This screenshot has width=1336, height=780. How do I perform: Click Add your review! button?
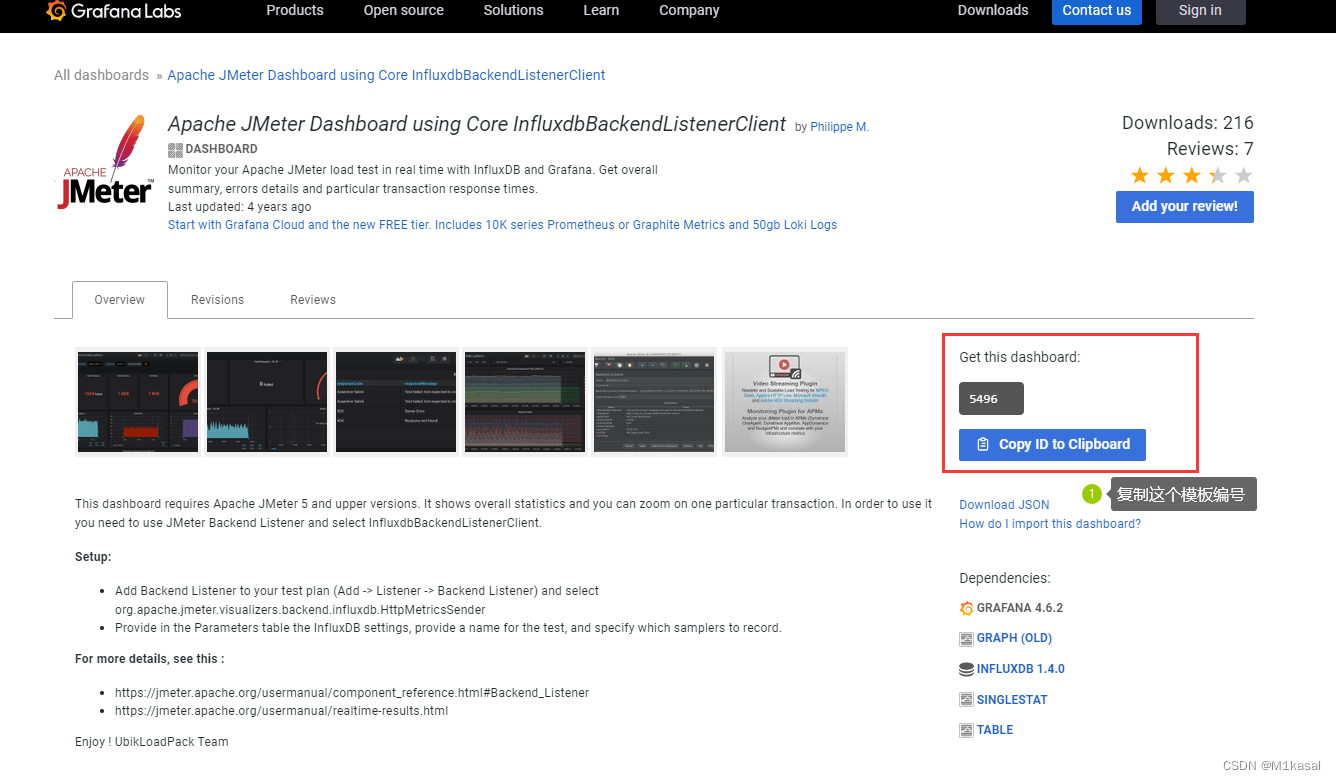tap(1185, 207)
